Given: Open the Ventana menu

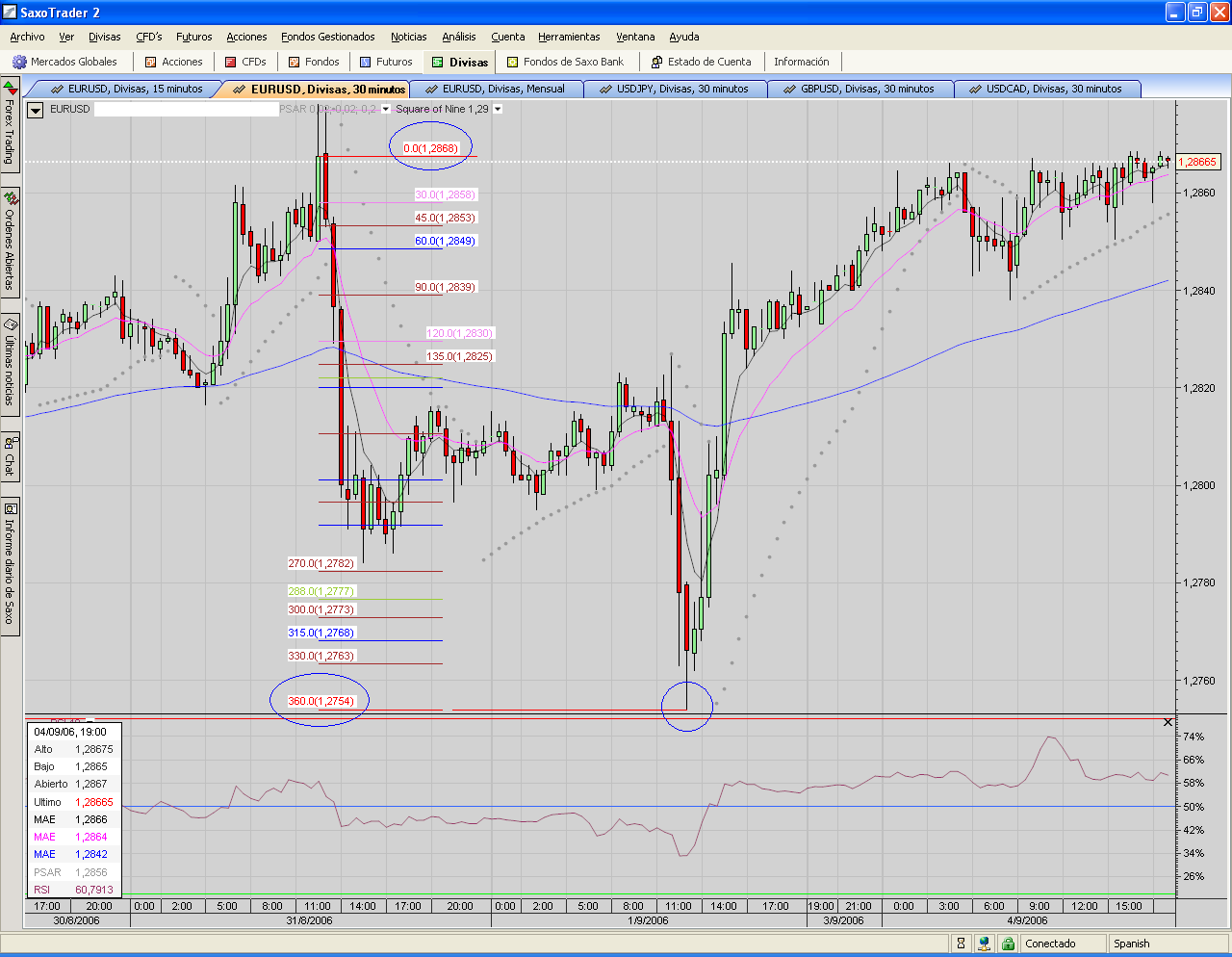Looking at the screenshot, I should click(x=635, y=37).
